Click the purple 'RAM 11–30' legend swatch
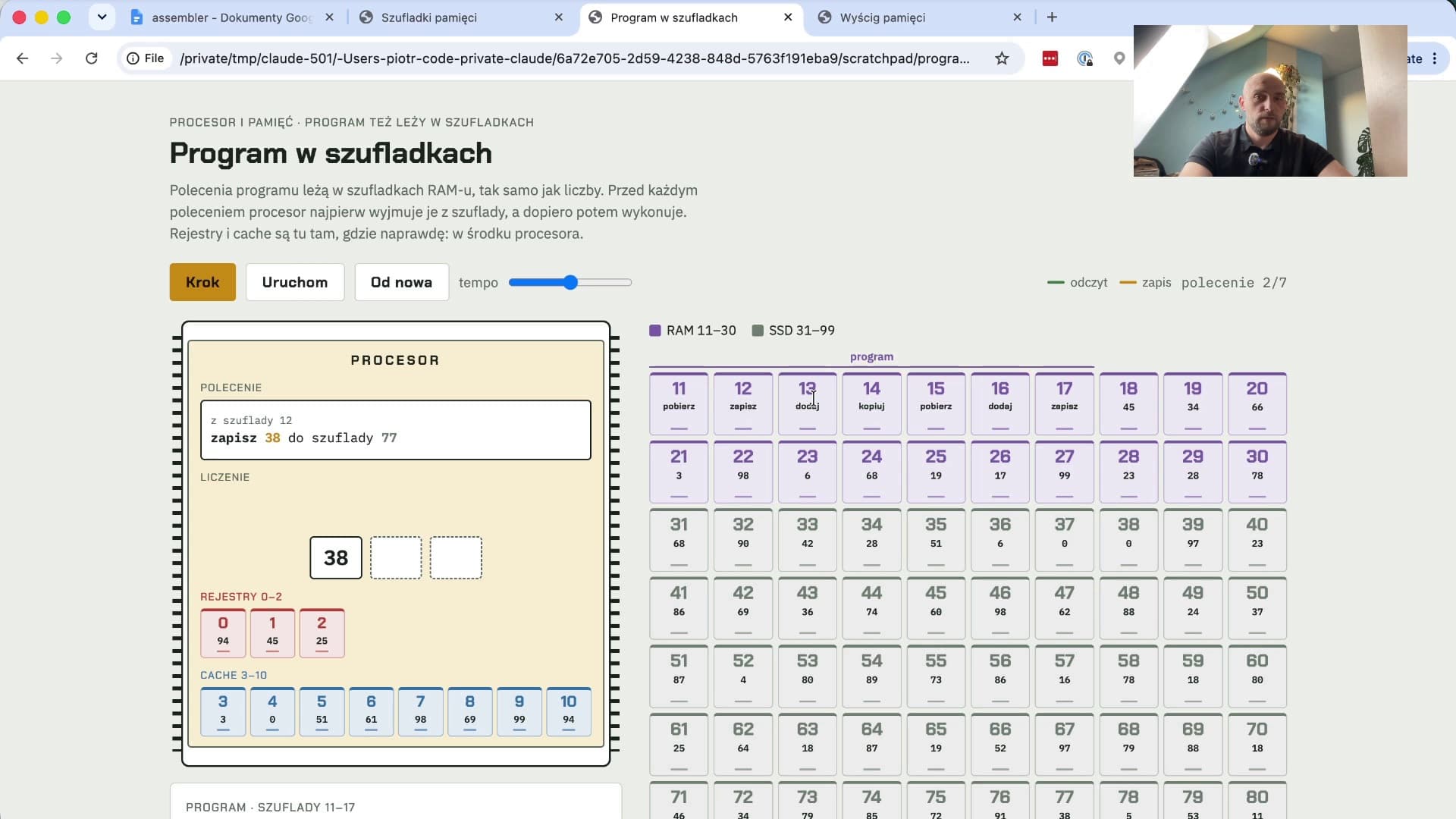Image resolution: width=1456 pixels, height=819 pixels. [x=655, y=331]
